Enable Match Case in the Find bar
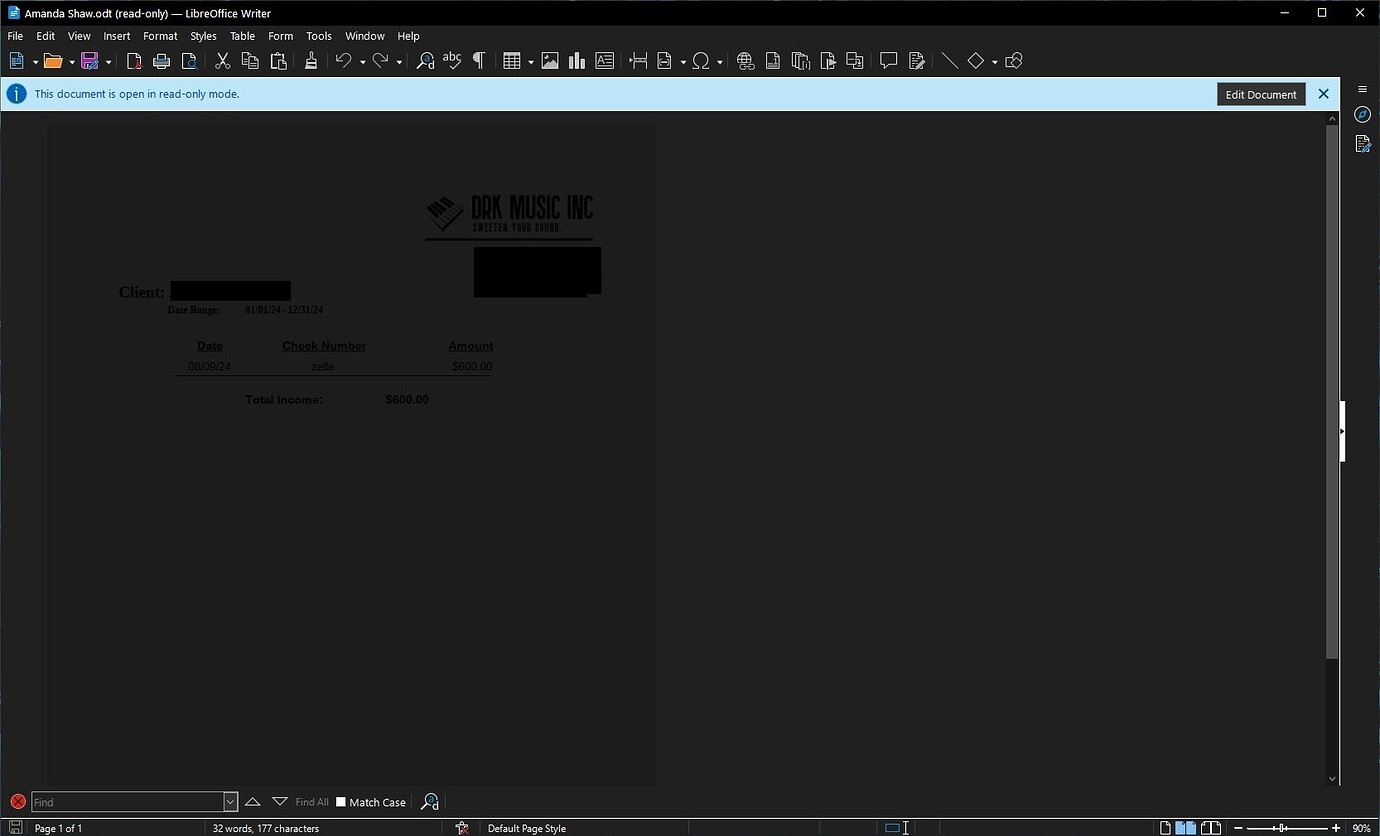 [x=341, y=801]
